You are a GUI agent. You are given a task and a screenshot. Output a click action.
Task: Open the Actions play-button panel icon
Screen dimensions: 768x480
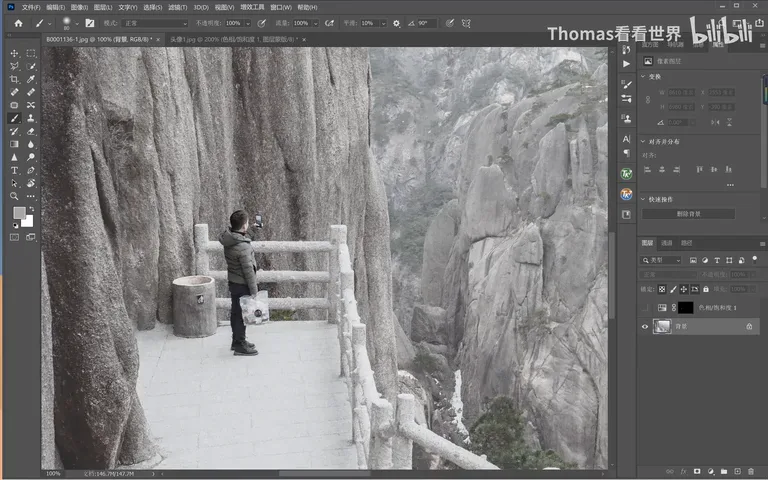click(x=626, y=64)
